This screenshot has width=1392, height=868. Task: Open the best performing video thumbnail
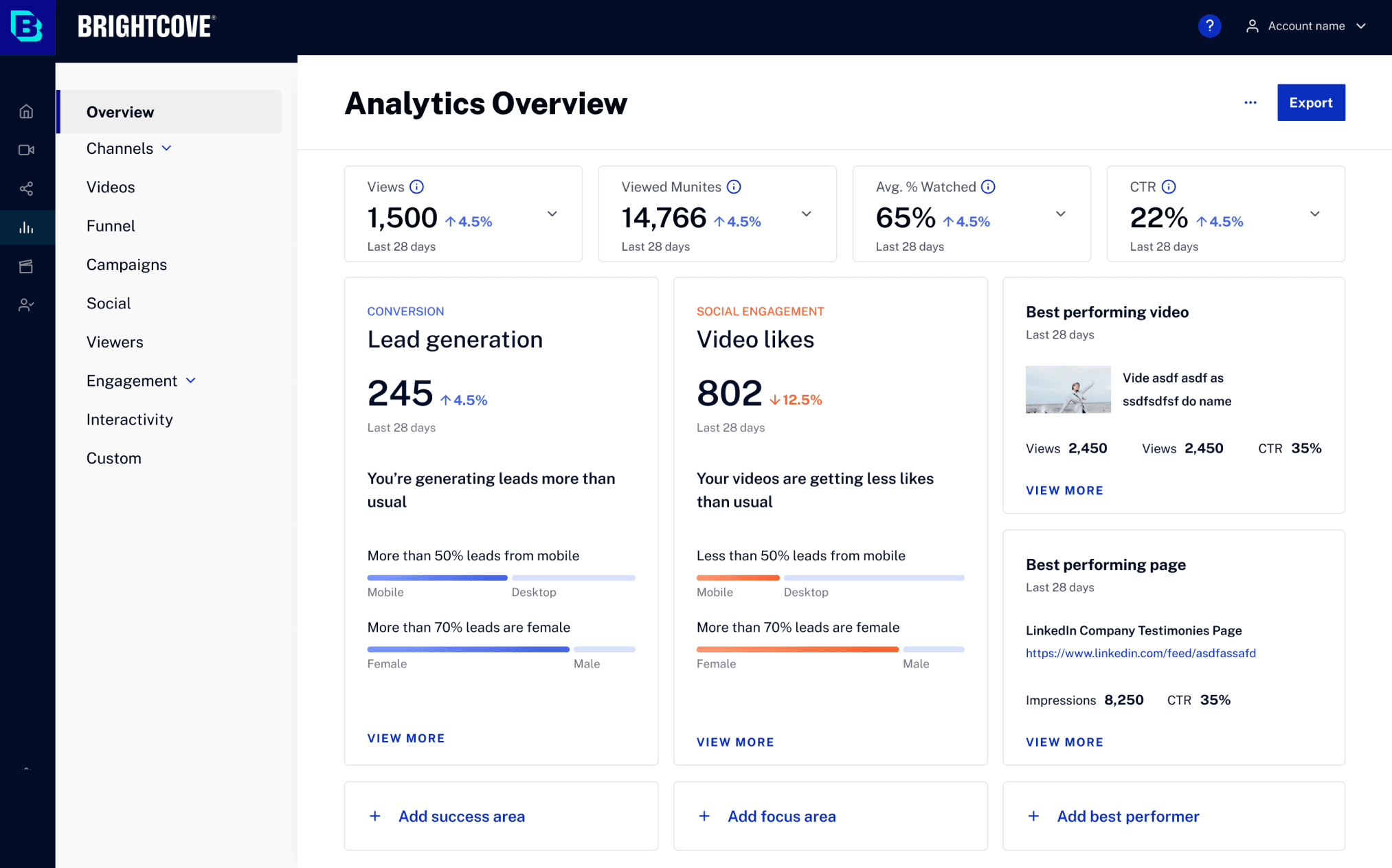(1068, 389)
